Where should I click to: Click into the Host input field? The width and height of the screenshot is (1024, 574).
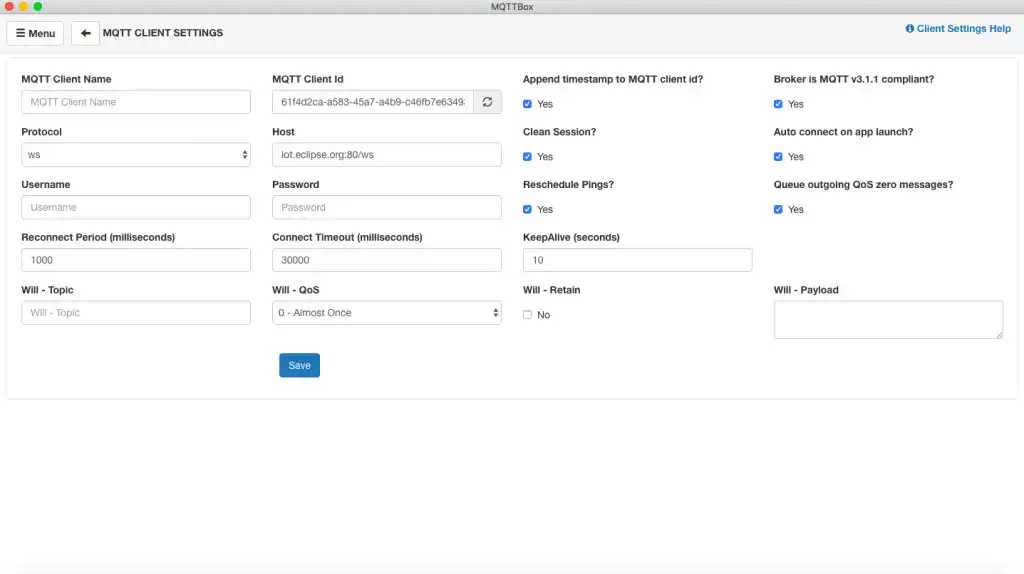[x=386, y=155]
